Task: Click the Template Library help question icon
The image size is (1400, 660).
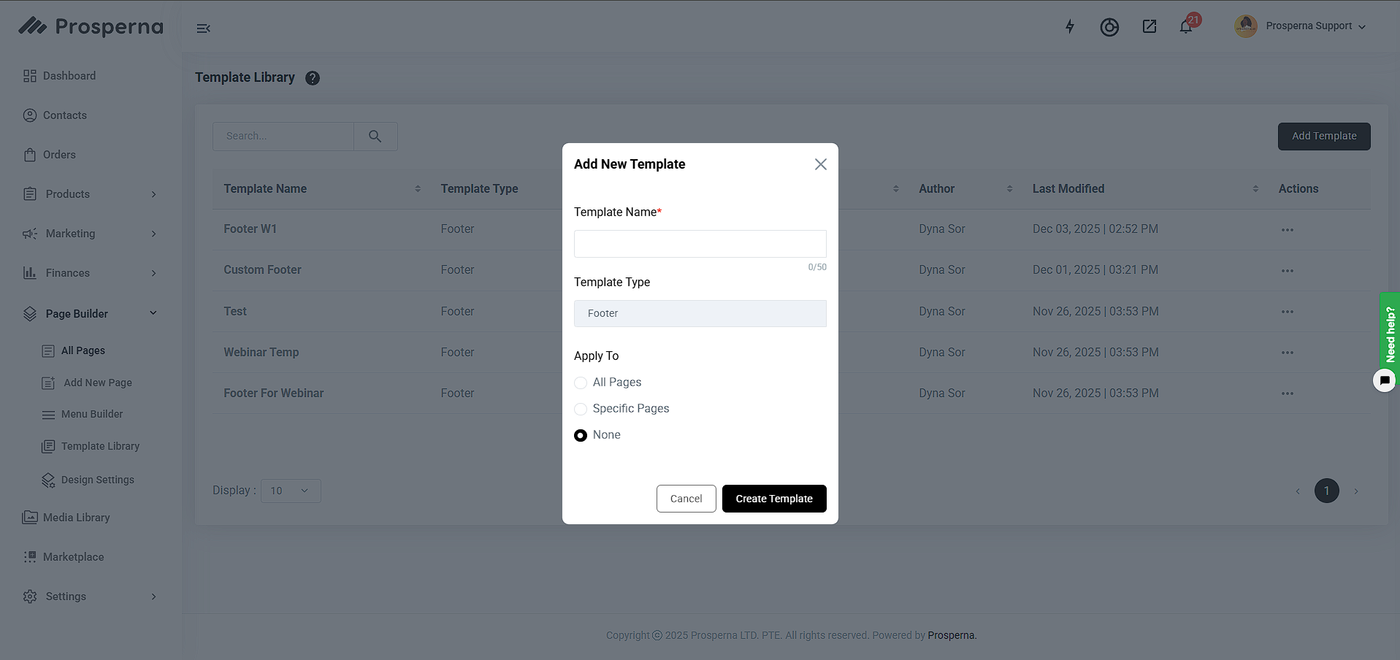Action: point(313,78)
